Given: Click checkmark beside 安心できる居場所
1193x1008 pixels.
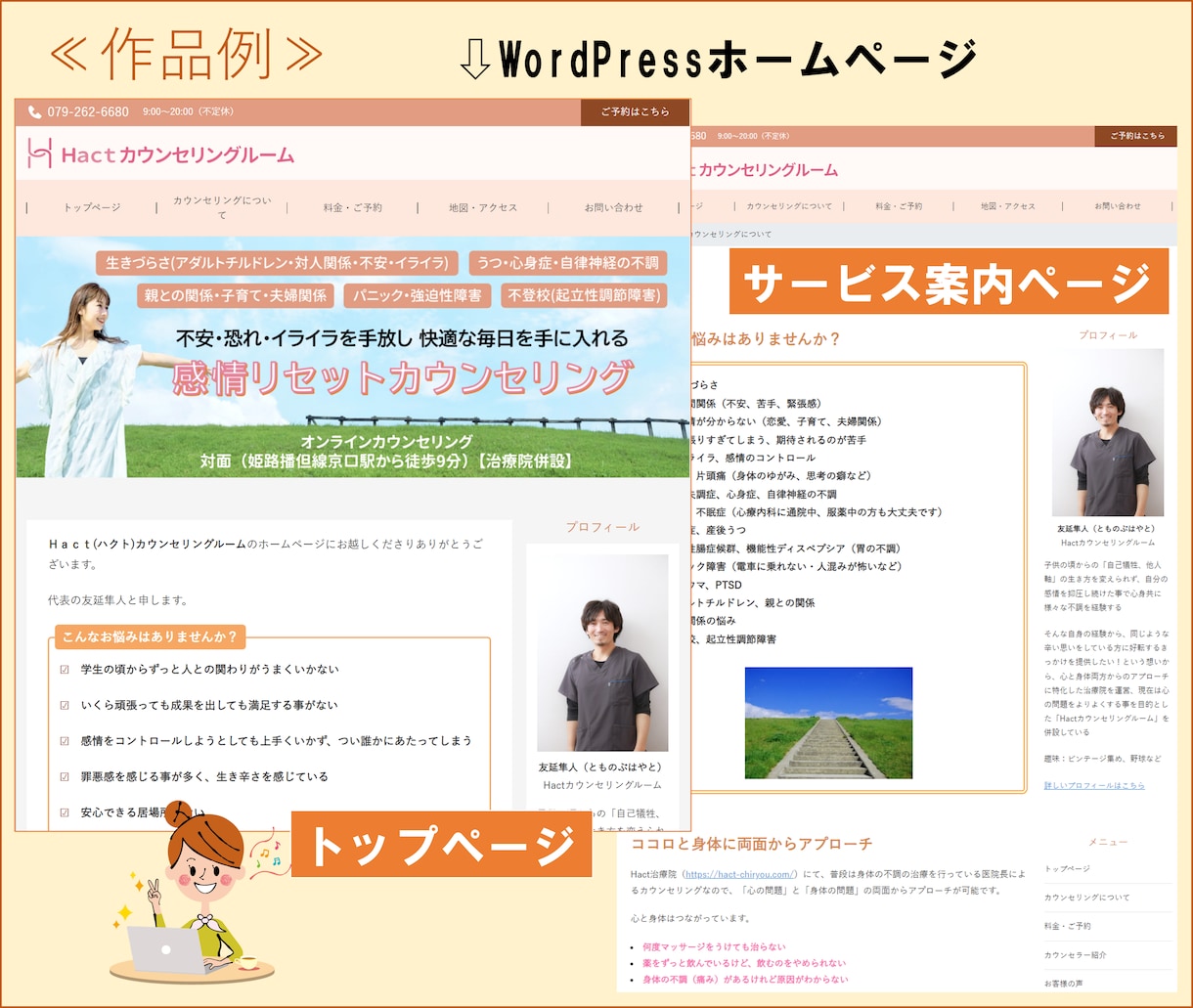Looking at the screenshot, I should coord(65,812).
